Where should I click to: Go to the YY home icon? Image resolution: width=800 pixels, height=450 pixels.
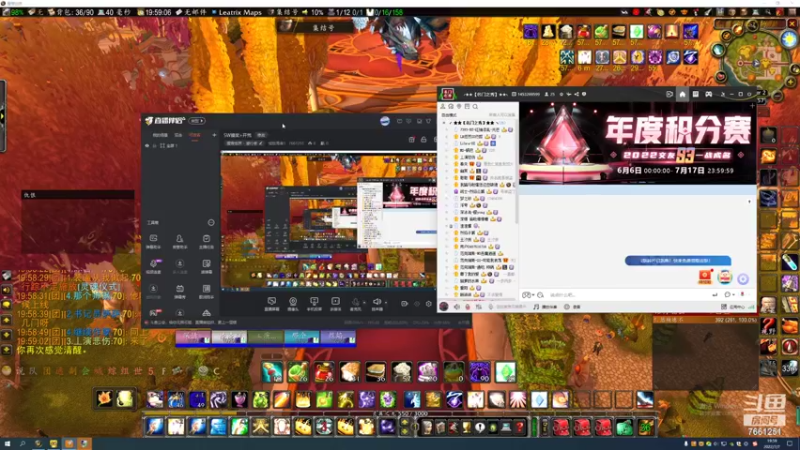682,94
